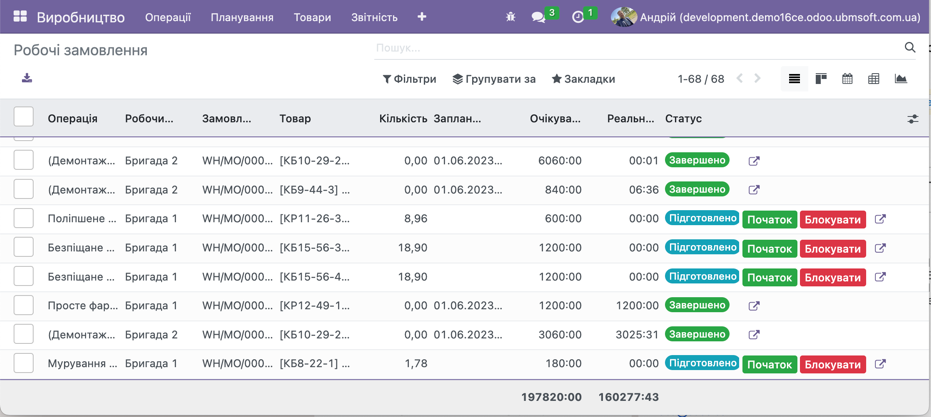Switch to graph chart view
931x417 pixels.
901,79
